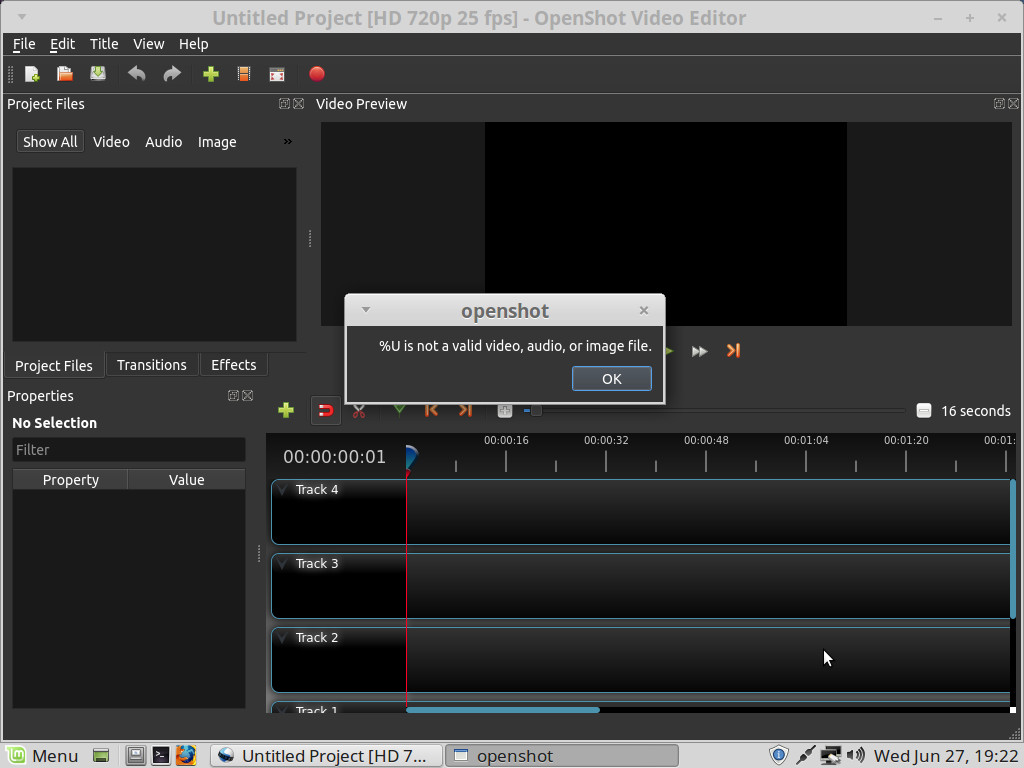Select the Image filter
1024x768 pixels.
217,142
